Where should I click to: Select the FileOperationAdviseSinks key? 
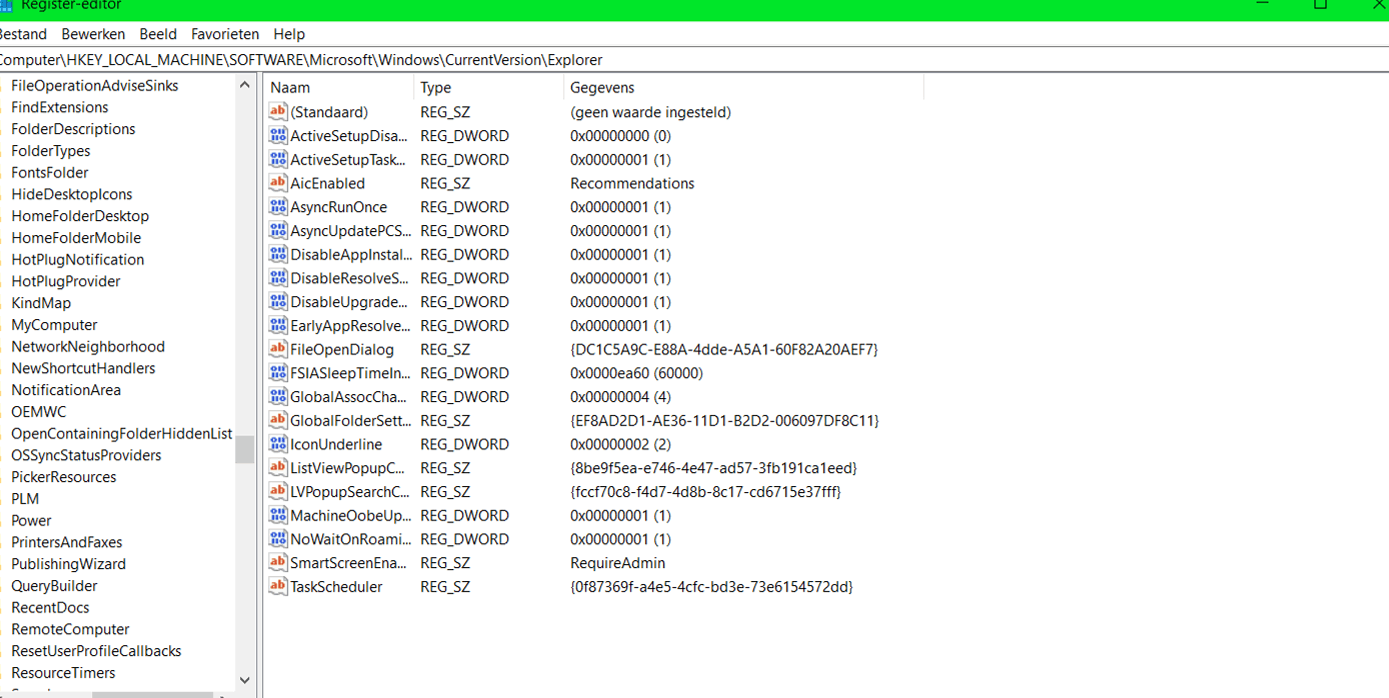94,85
